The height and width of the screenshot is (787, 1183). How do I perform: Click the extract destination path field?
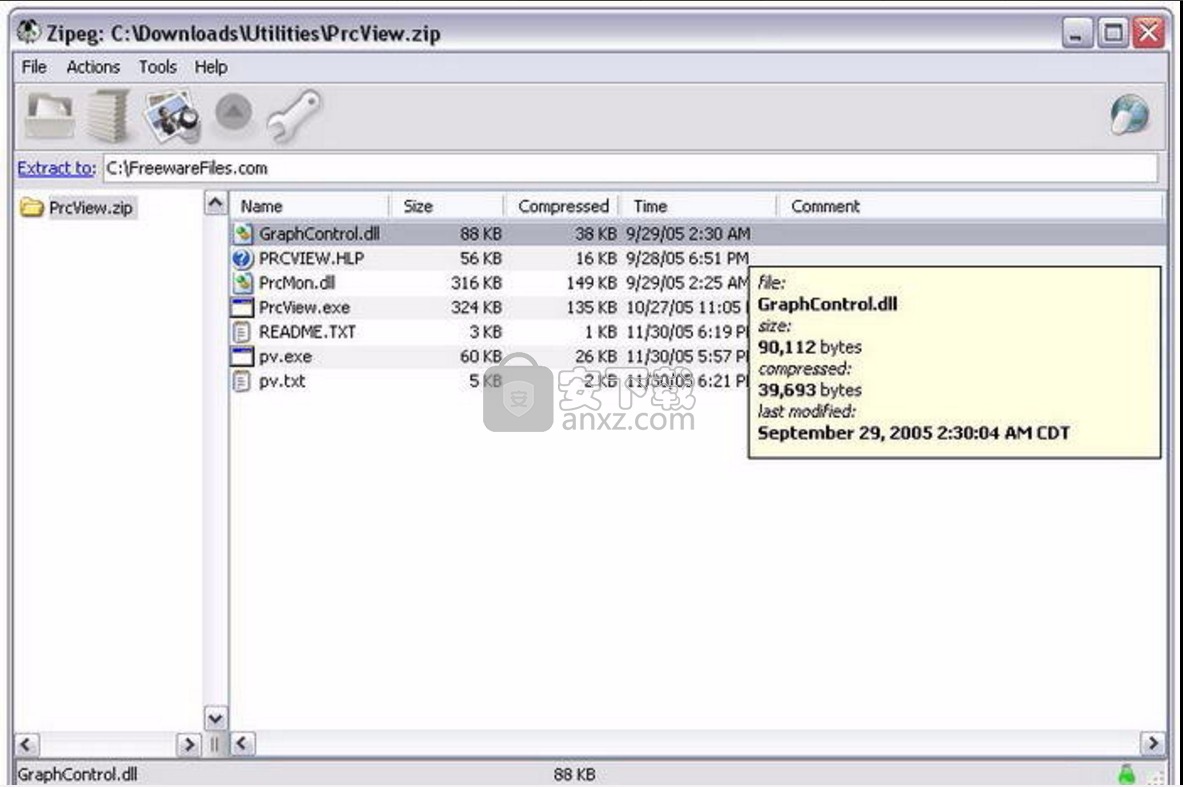630,168
